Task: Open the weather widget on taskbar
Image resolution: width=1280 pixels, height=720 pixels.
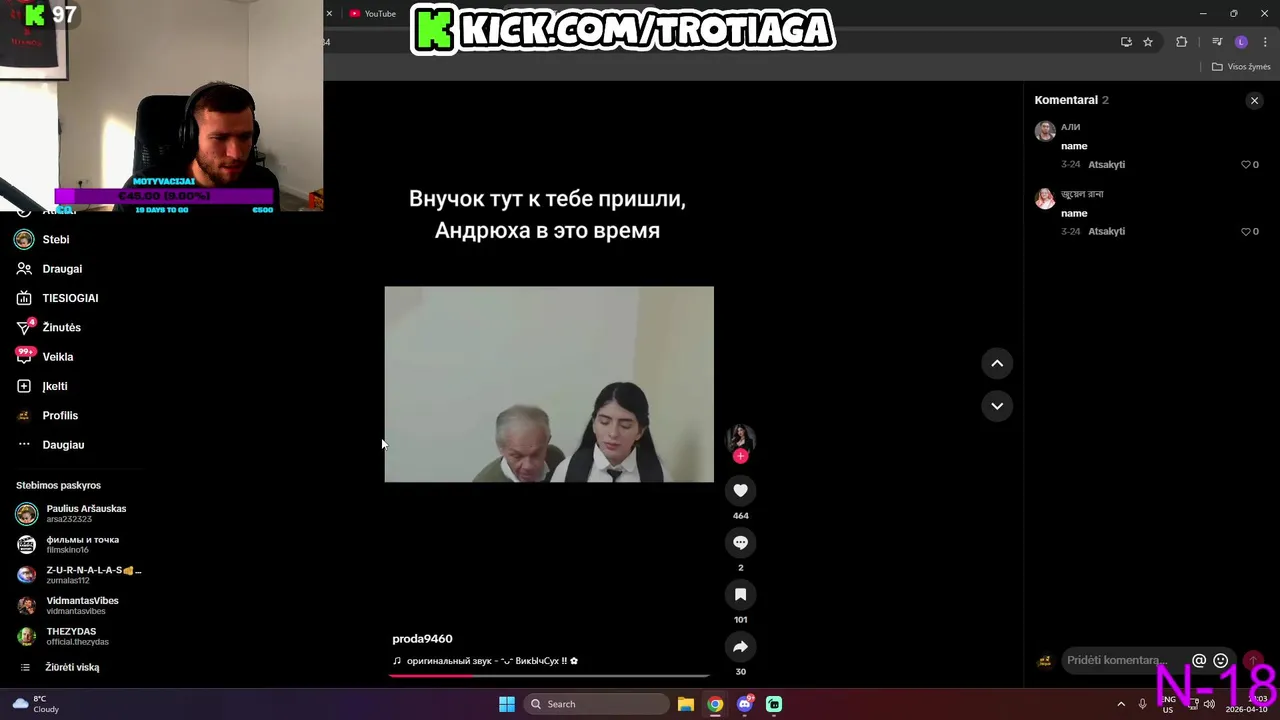Action: [x=35, y=704]
